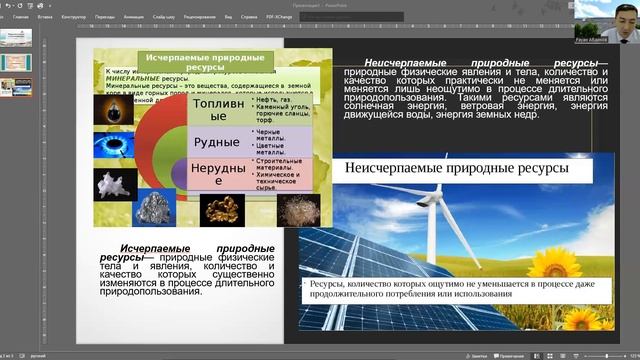
Task: Click the Redo icon in the quick access toolbar
Action: (19, 6)
